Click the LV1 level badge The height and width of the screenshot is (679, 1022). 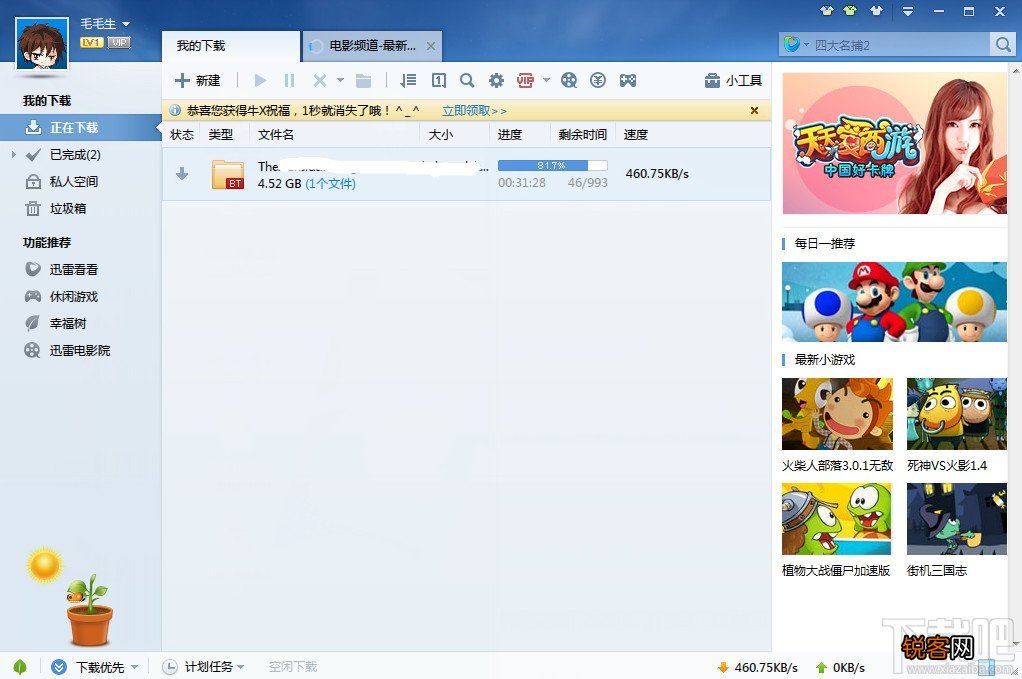coord(91,42)
